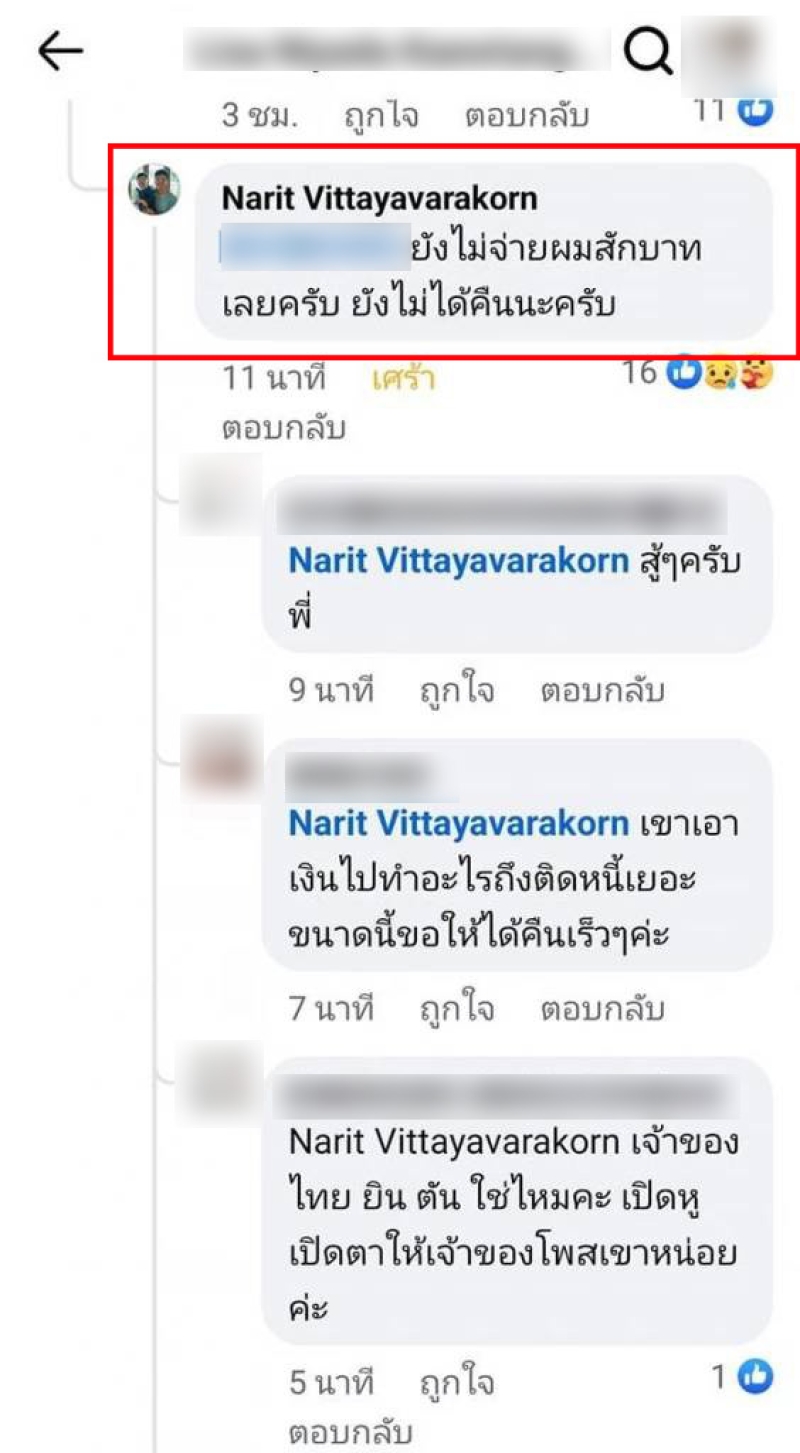The width and height of the screenshot is (800, 1453).
Task: Tap ถูกใจ on the 3 ชม. comment
Action: click(x=381, y=115)
